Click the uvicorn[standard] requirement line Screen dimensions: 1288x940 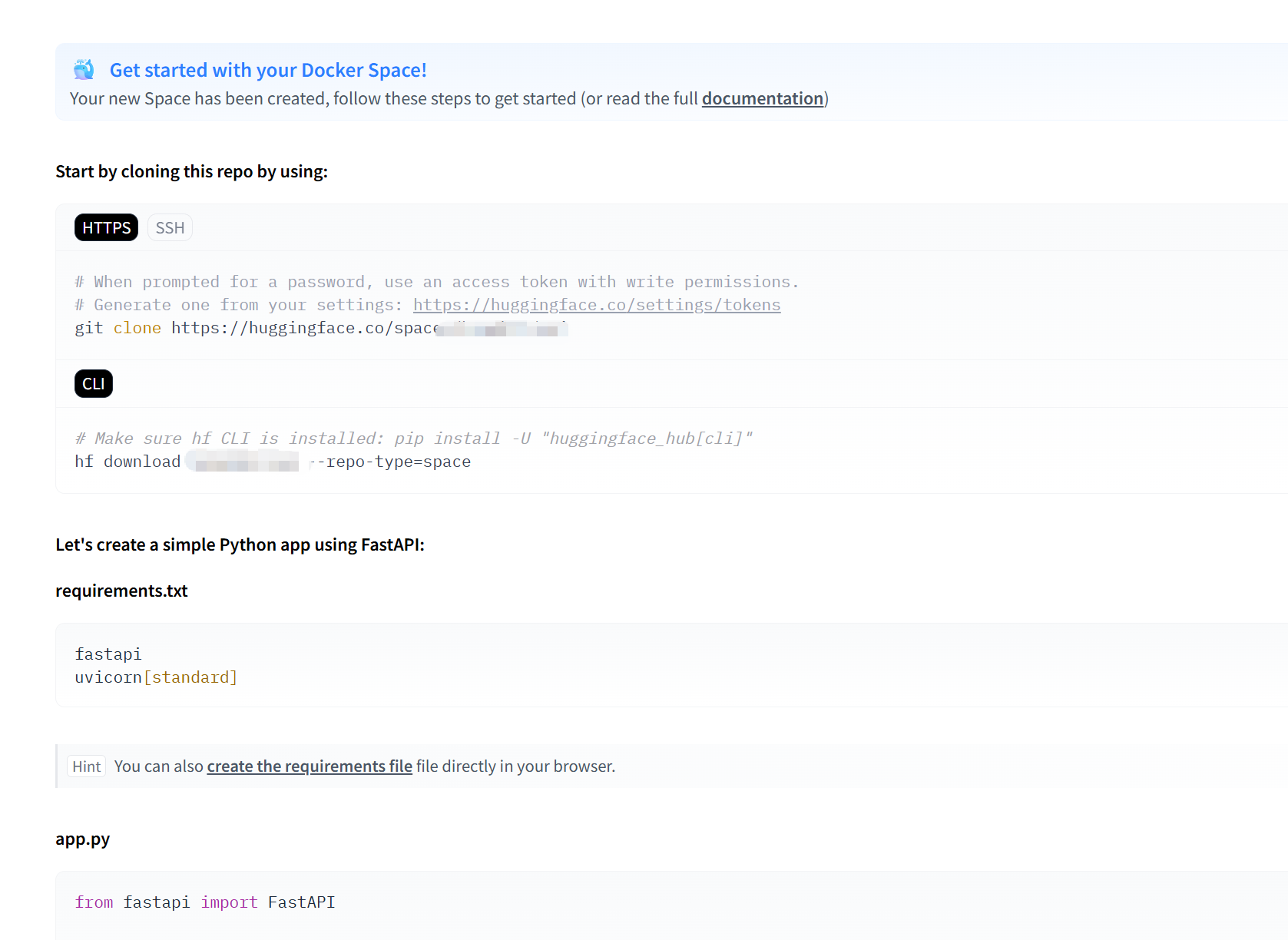tap(156, 677)
